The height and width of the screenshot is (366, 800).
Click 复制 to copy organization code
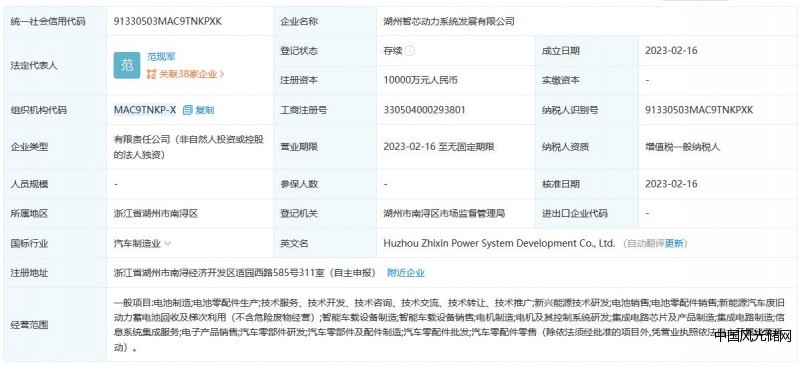205,110
